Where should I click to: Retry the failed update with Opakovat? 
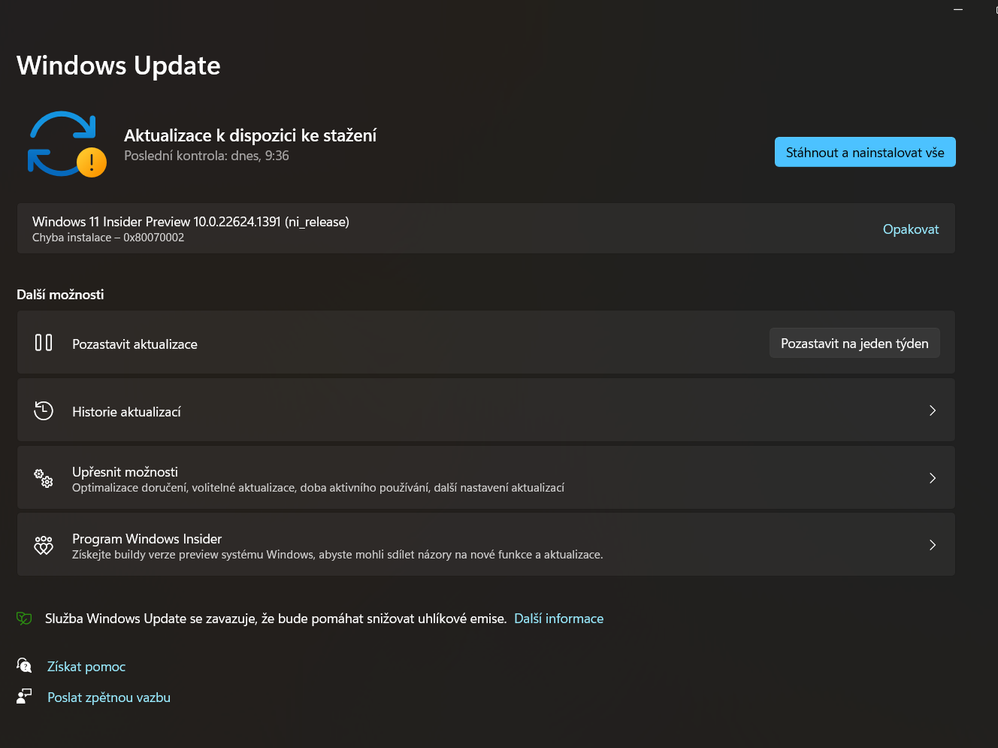[x=910, y=229]
